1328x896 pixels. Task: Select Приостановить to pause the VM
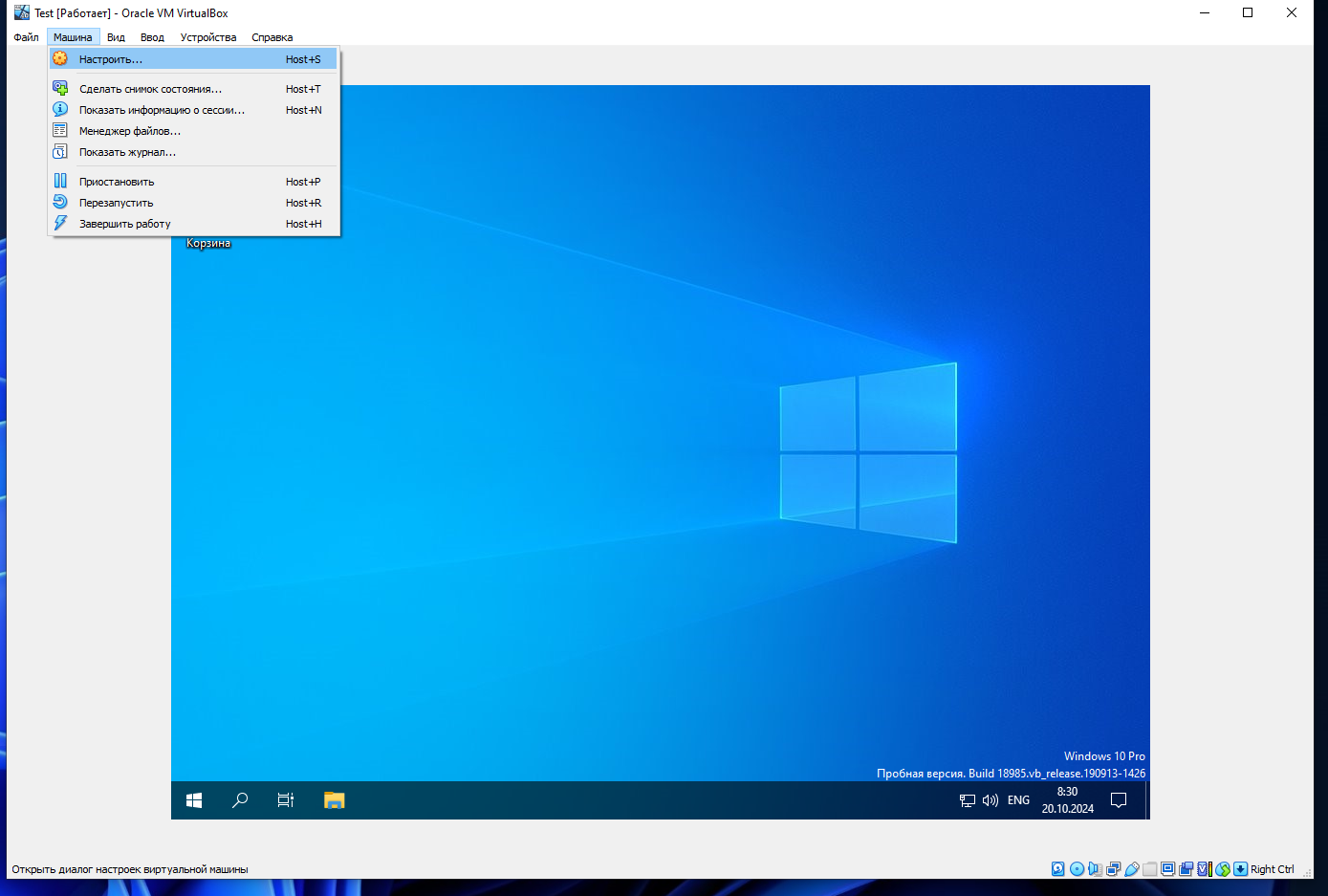pyautogui.click(x=193, y=182)
